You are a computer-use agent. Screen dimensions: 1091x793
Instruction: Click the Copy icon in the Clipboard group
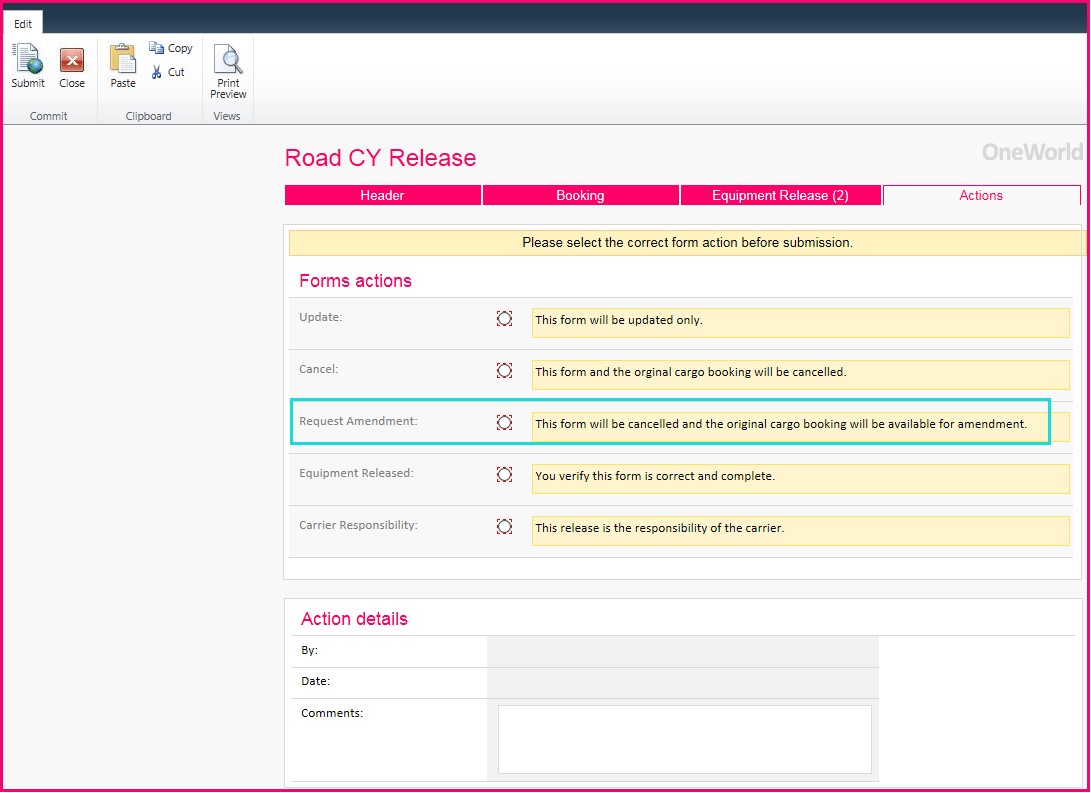(x=170, y=47)
